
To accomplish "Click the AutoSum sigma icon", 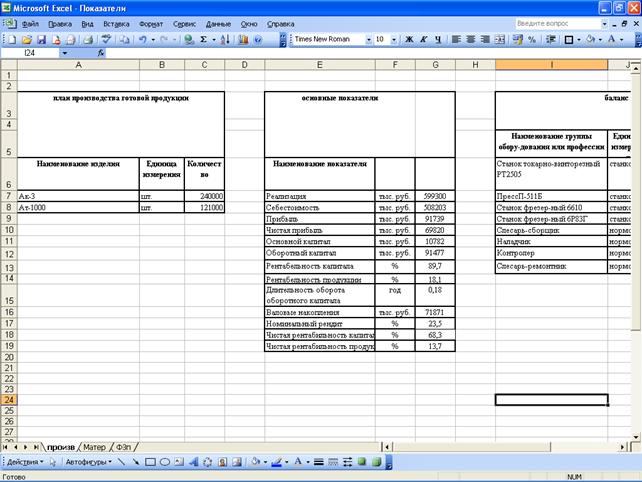I will [x=203, y=39].
